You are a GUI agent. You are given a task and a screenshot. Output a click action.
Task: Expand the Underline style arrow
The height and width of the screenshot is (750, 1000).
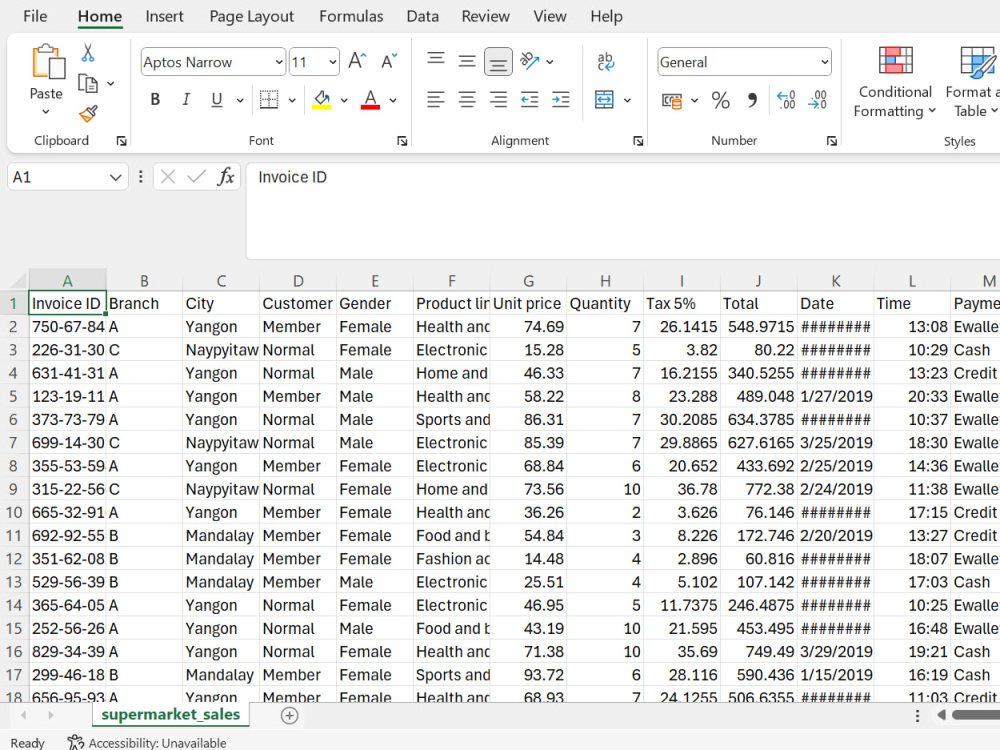(x=240, y=100)
